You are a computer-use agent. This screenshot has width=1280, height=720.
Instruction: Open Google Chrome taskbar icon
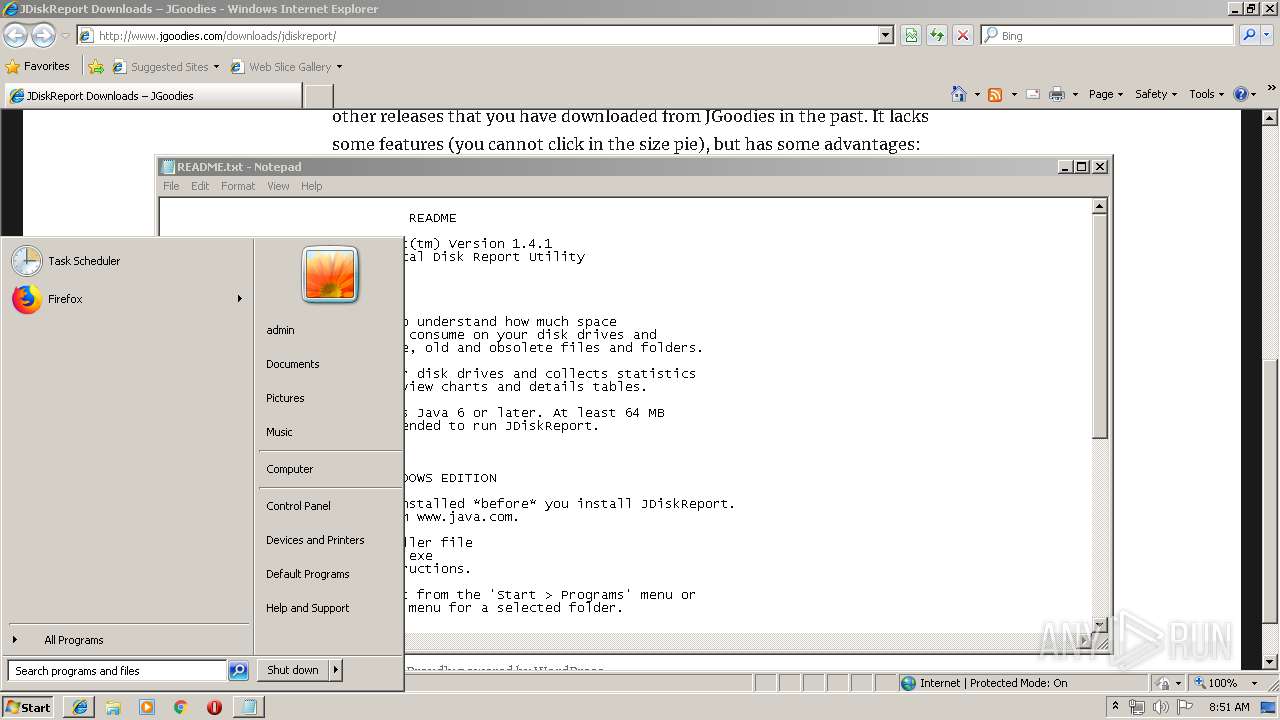point(180,707)
